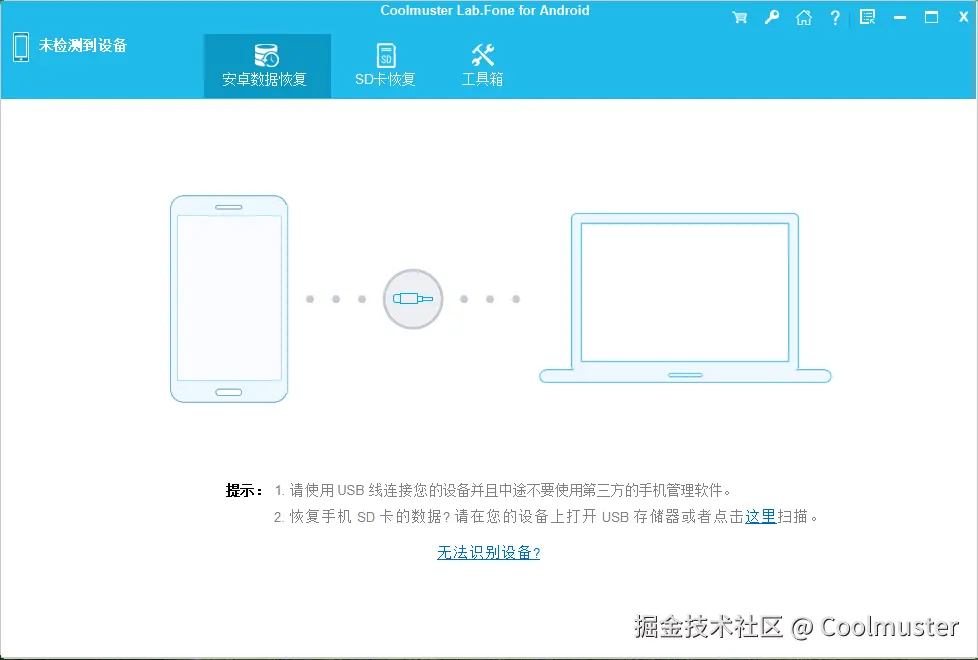Click the key registration icon
The image size is (978, 660).
pyautogui.click(x=772, y=17)
